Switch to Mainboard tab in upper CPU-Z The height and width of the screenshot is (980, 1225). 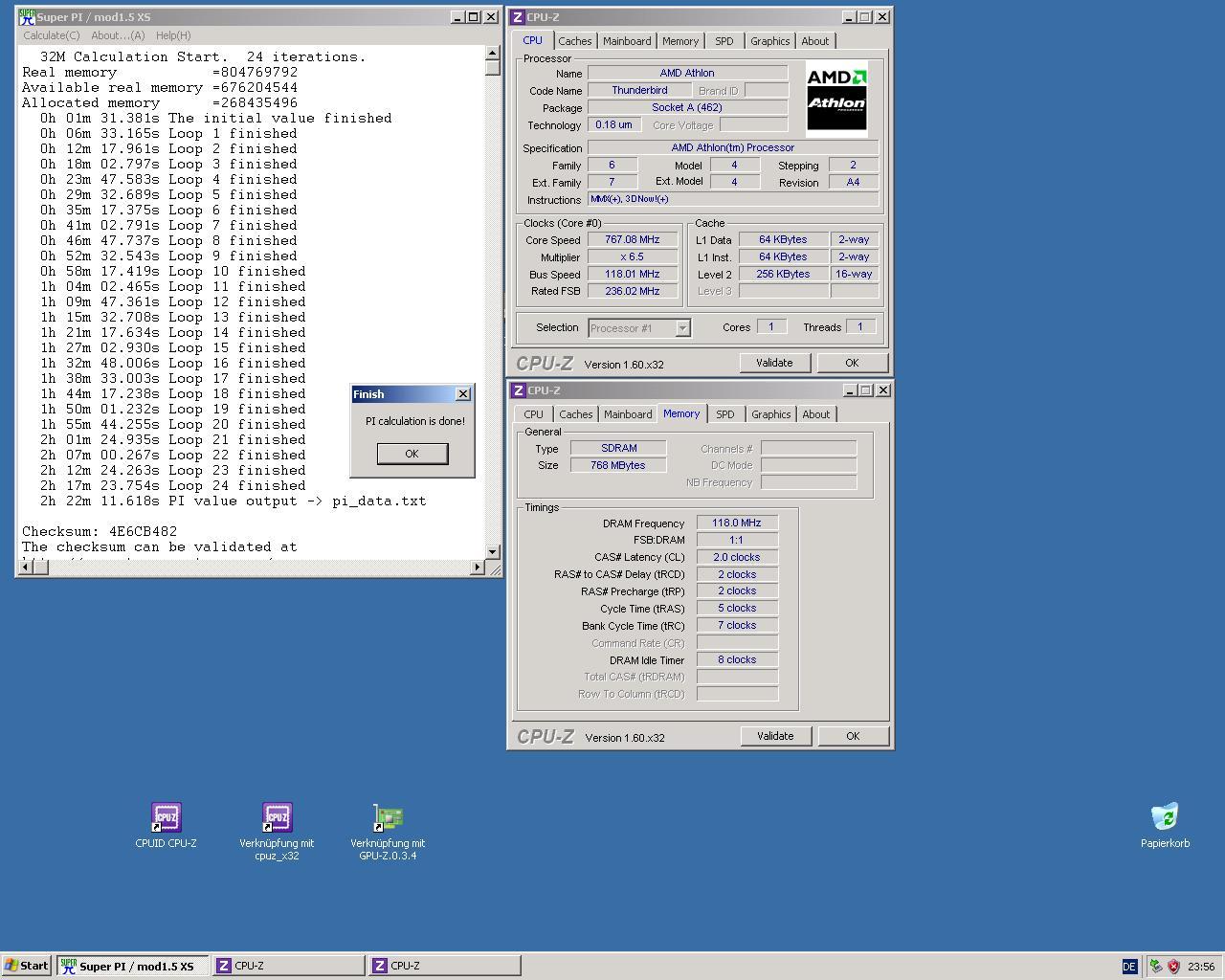[x=627, y=41]
